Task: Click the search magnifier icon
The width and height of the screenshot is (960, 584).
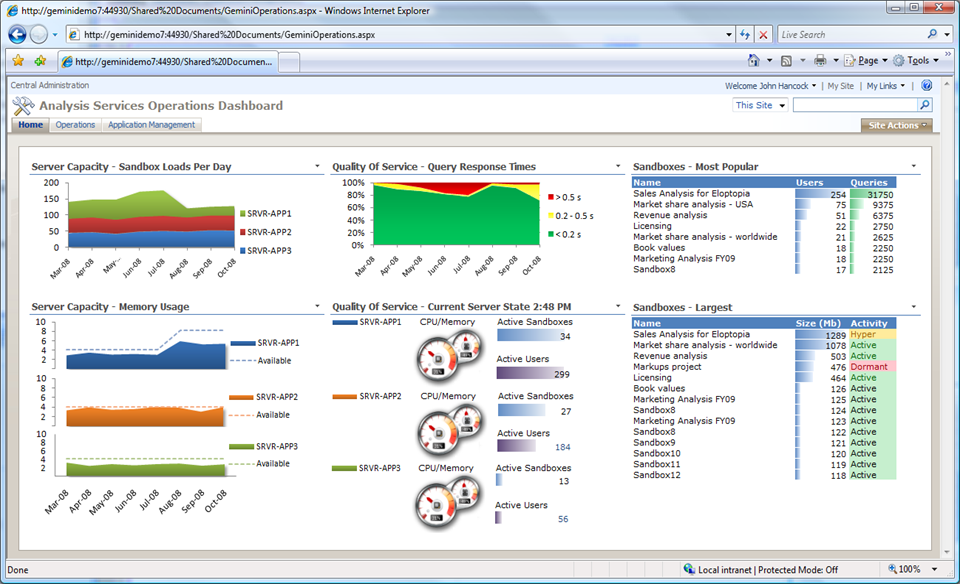Action: point(925,105)
